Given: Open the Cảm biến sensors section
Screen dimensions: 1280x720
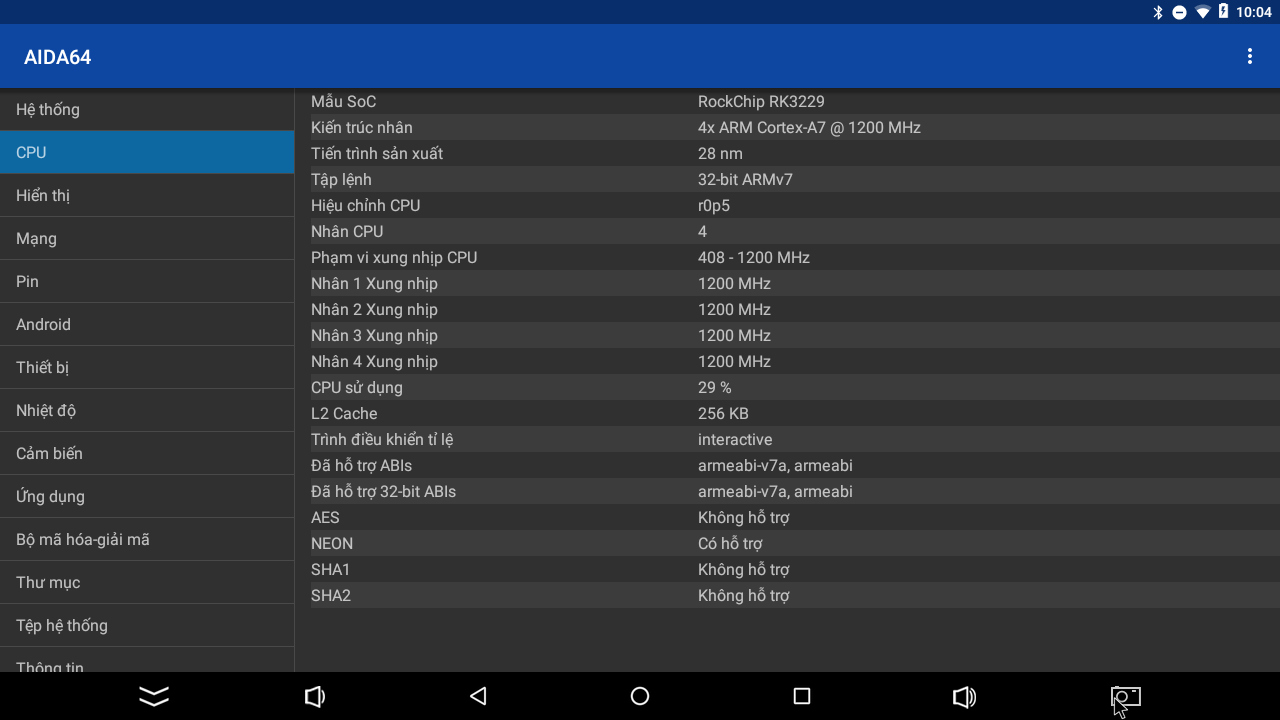Looking at the screenshot, I should tap(147, 454).
